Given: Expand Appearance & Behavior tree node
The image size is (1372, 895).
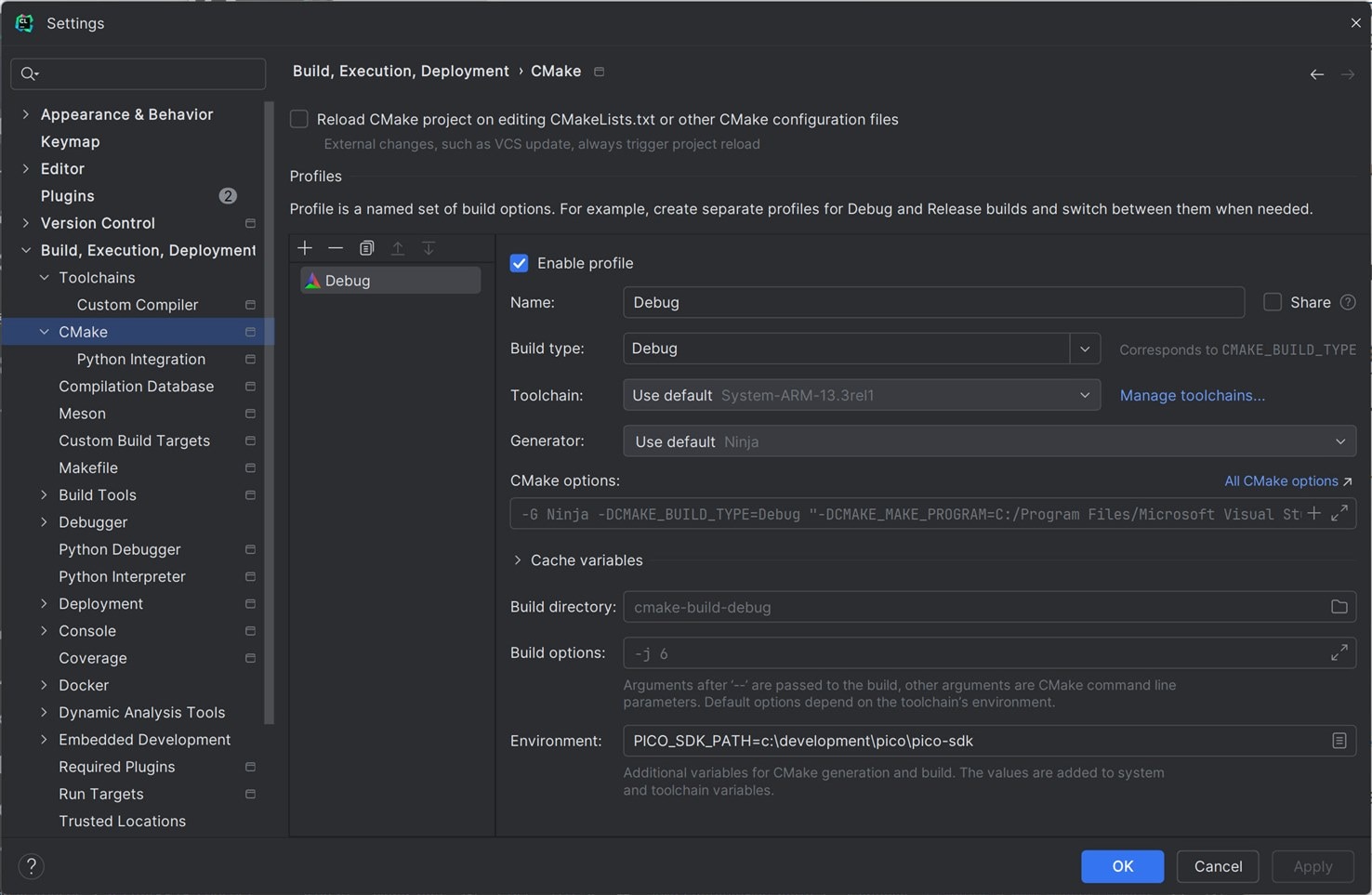Looking at the screenshot, I should pyautogui.click(x=26, y=114).
